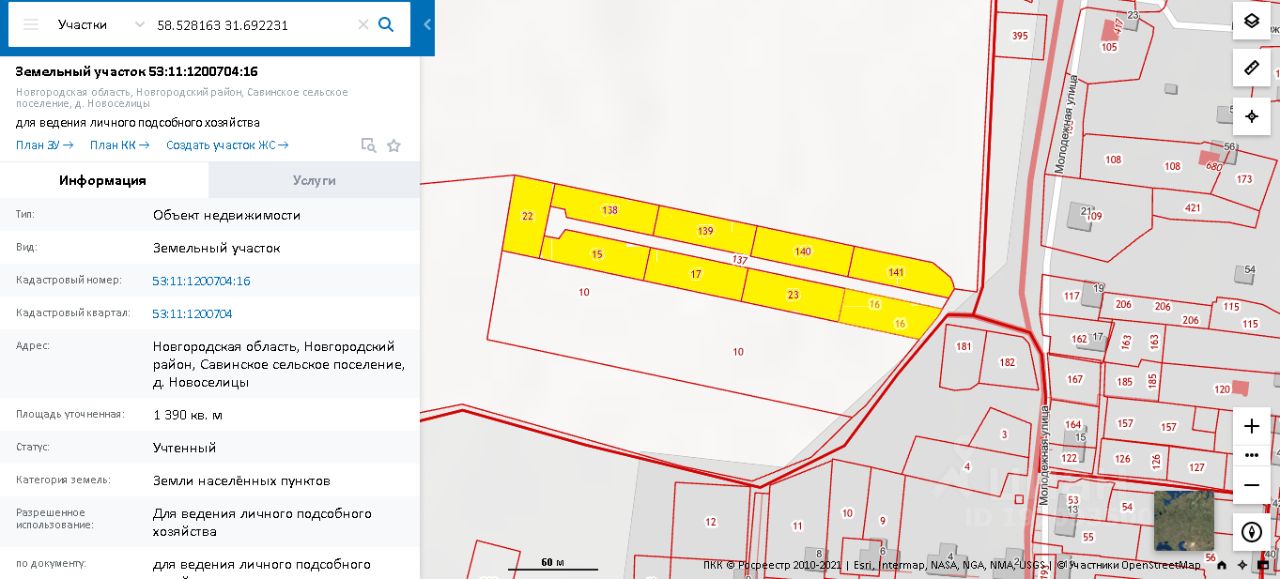Screen dimensions: 1280x579
Task: Click the Учтенный status value
Action: 185,448
